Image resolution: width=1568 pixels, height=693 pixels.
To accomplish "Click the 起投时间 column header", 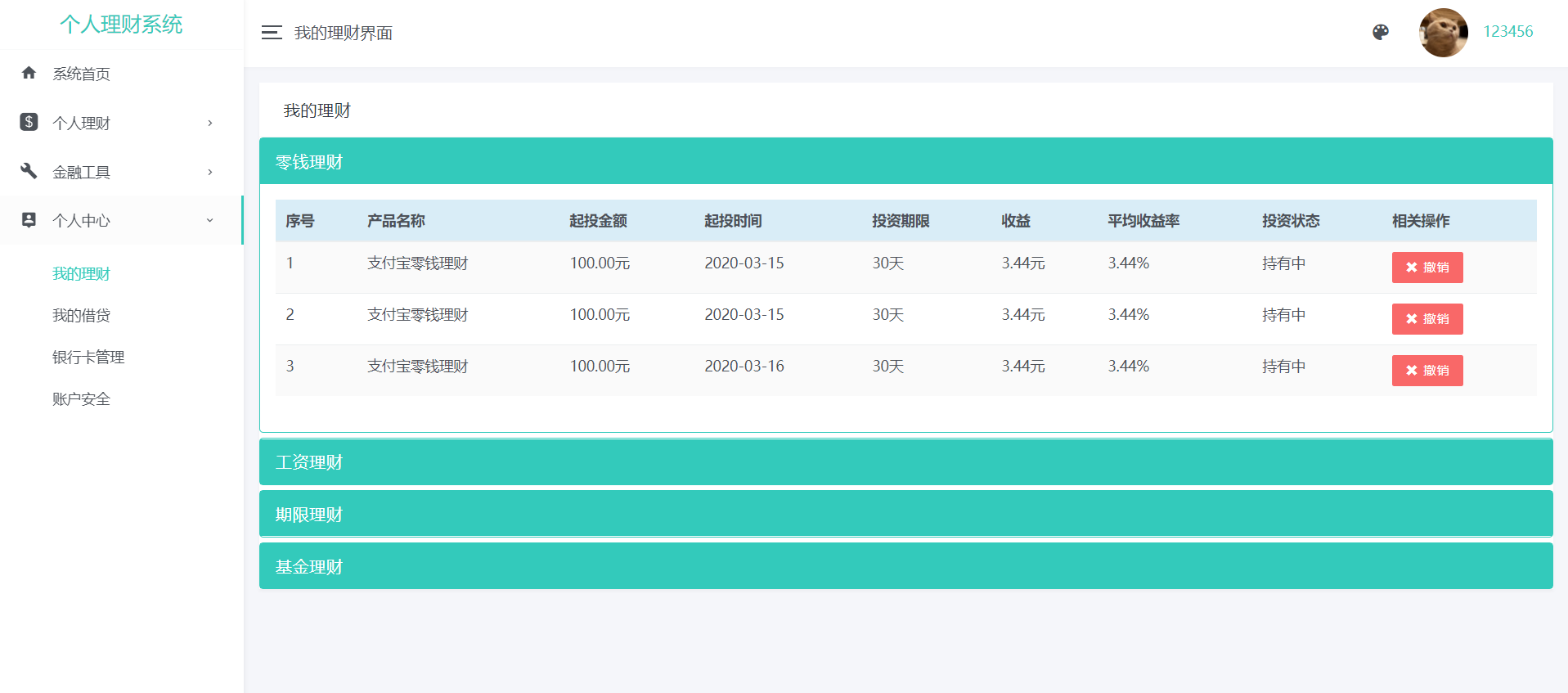I will (733, 221).
